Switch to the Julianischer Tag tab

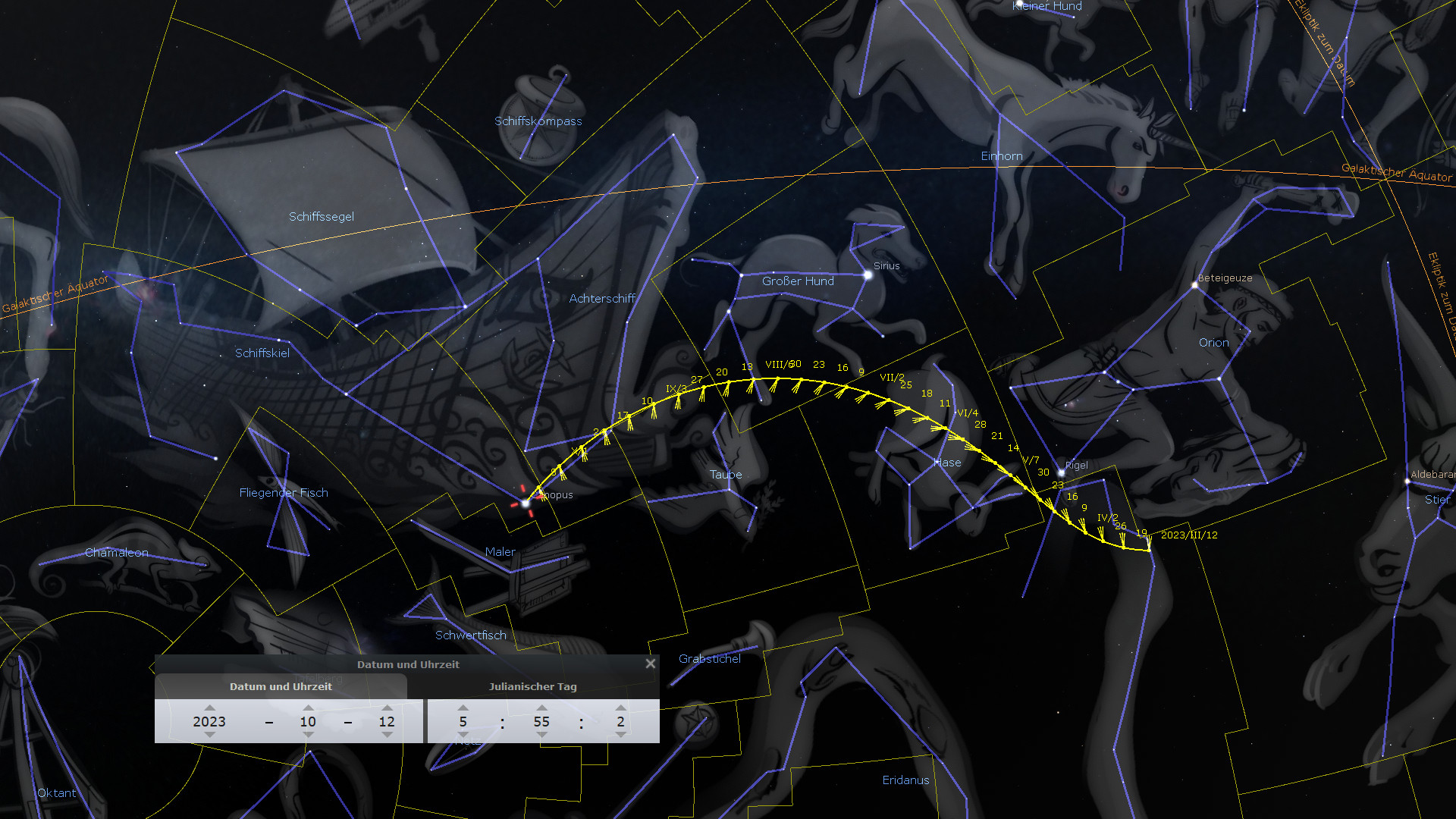point(533,686)
